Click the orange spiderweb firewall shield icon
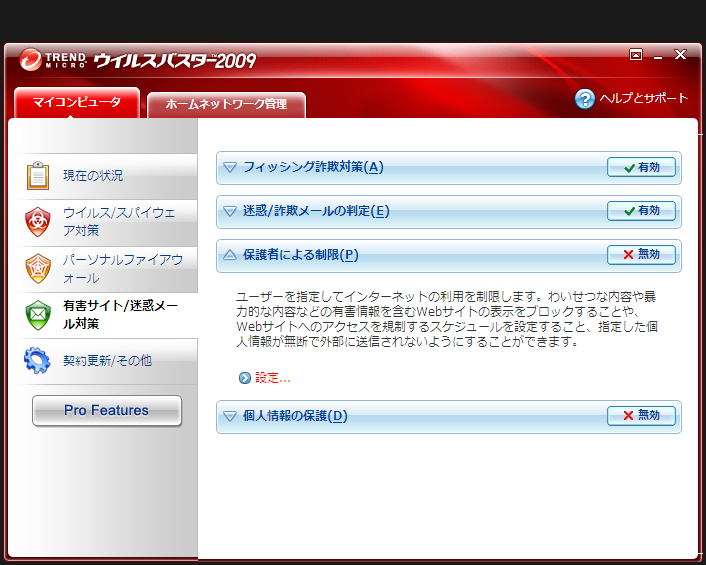The image size is (706, 565). (38, 269)
